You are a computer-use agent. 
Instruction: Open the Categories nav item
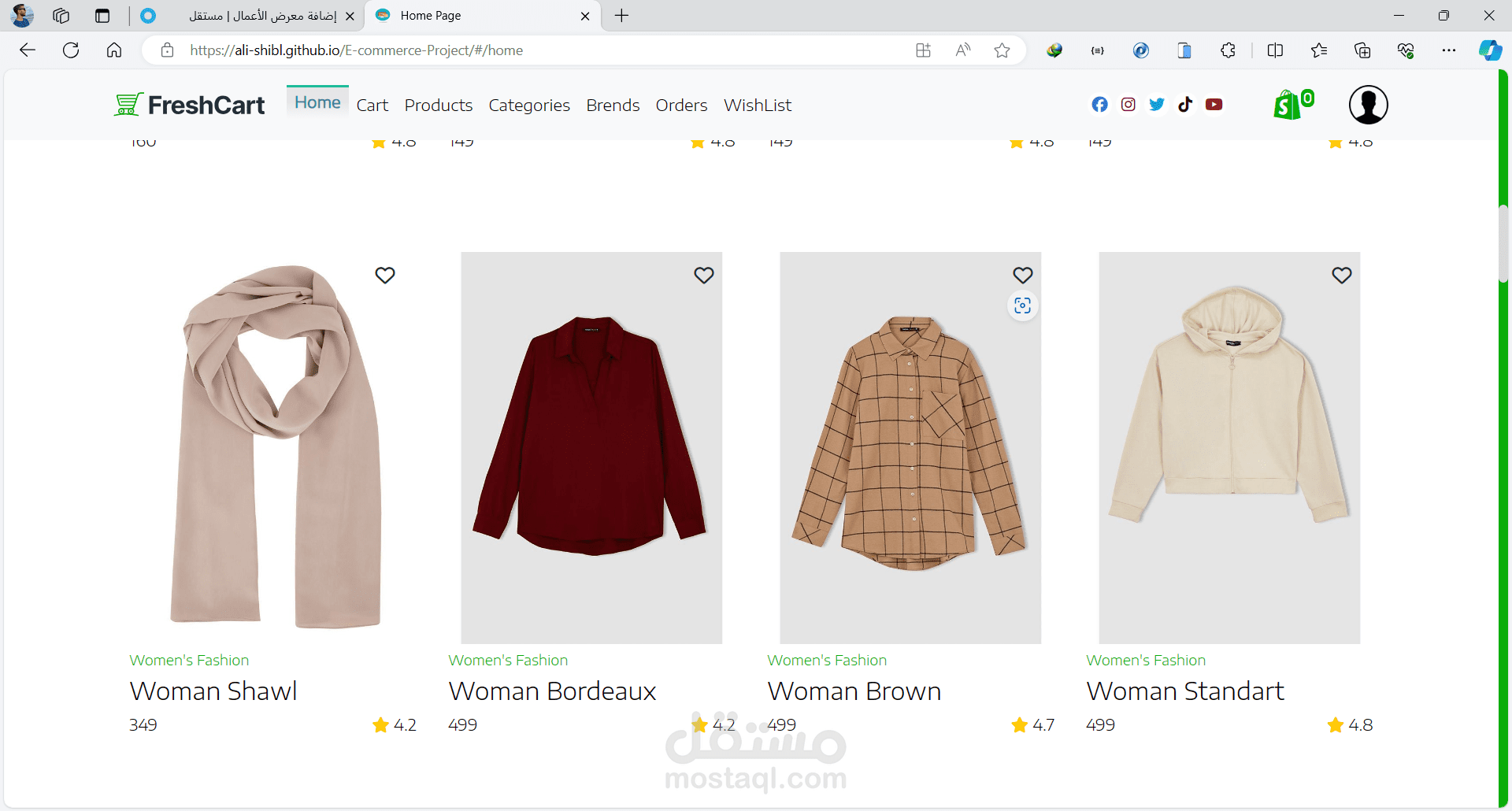tap(529, 106)
